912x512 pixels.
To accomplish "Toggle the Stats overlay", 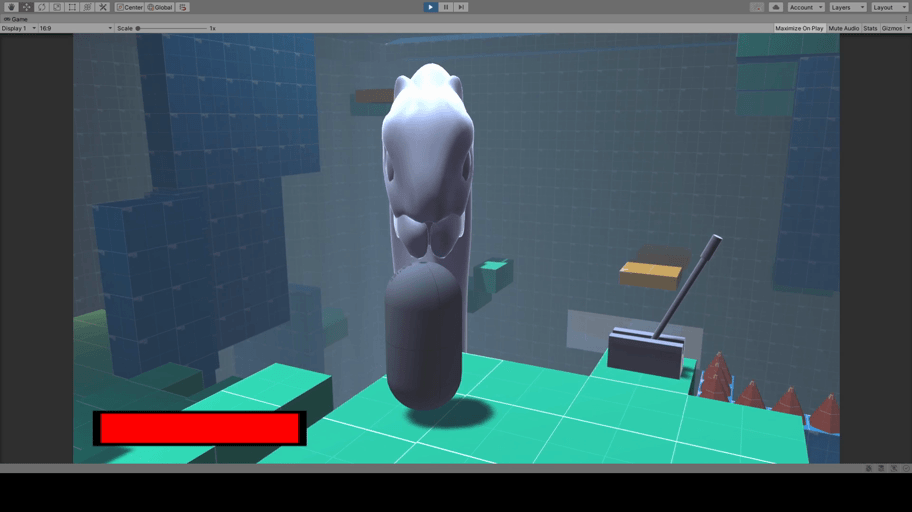I will pyautogui.click(x=870, y=28).
